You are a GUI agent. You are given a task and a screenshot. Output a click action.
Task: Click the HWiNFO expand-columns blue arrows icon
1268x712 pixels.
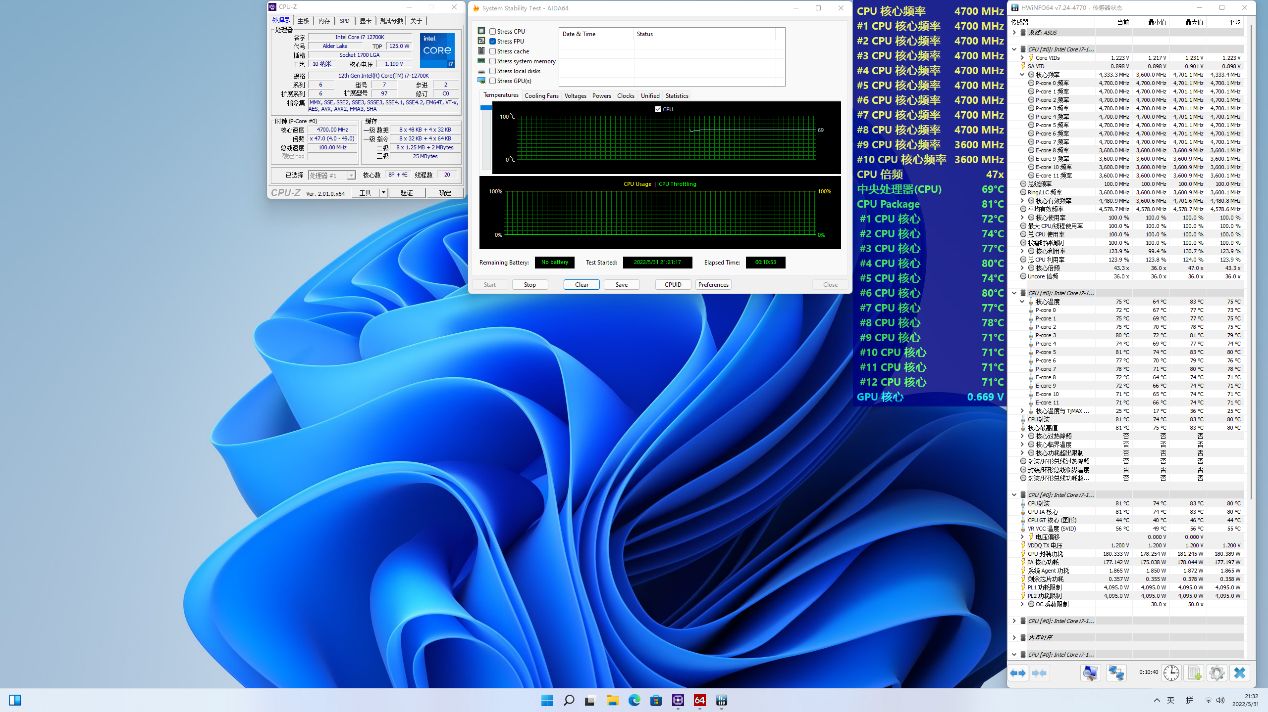(1018, 673)
